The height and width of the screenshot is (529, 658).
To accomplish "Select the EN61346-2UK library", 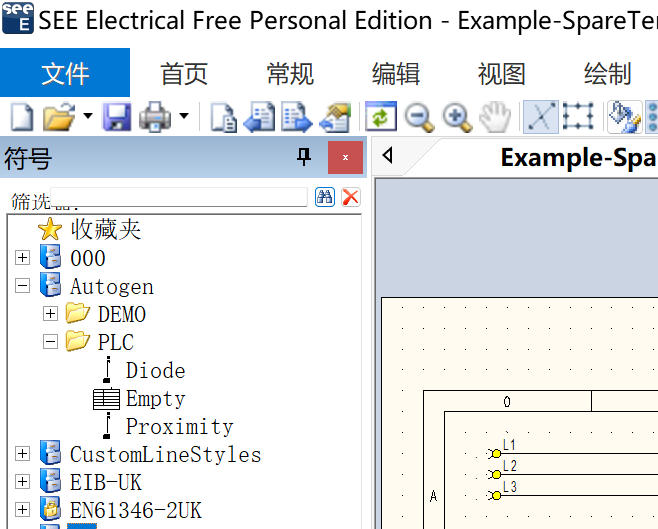I will (136, 511).
